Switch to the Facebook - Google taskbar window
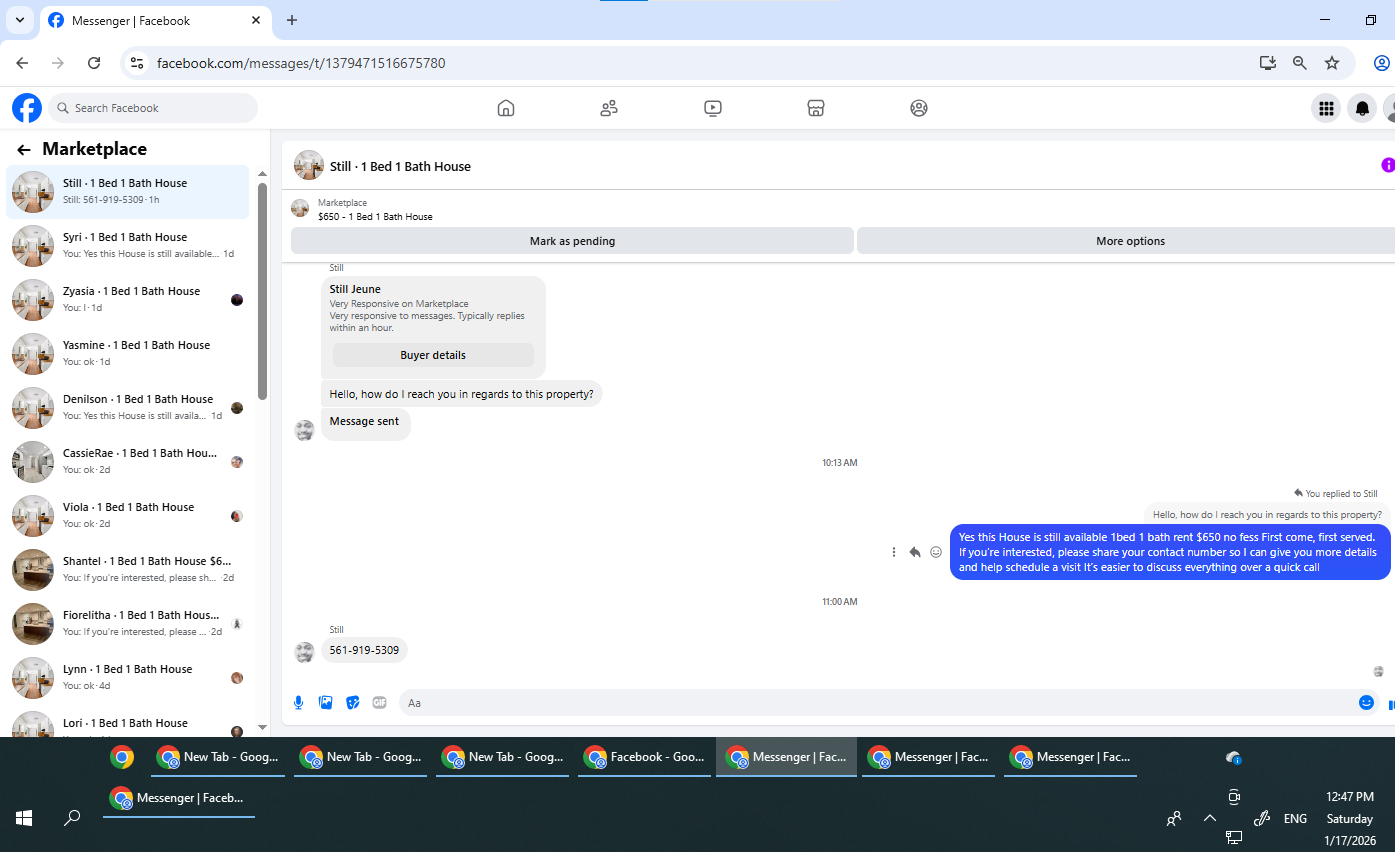1395x852 pixels. (x=644, y=757)
